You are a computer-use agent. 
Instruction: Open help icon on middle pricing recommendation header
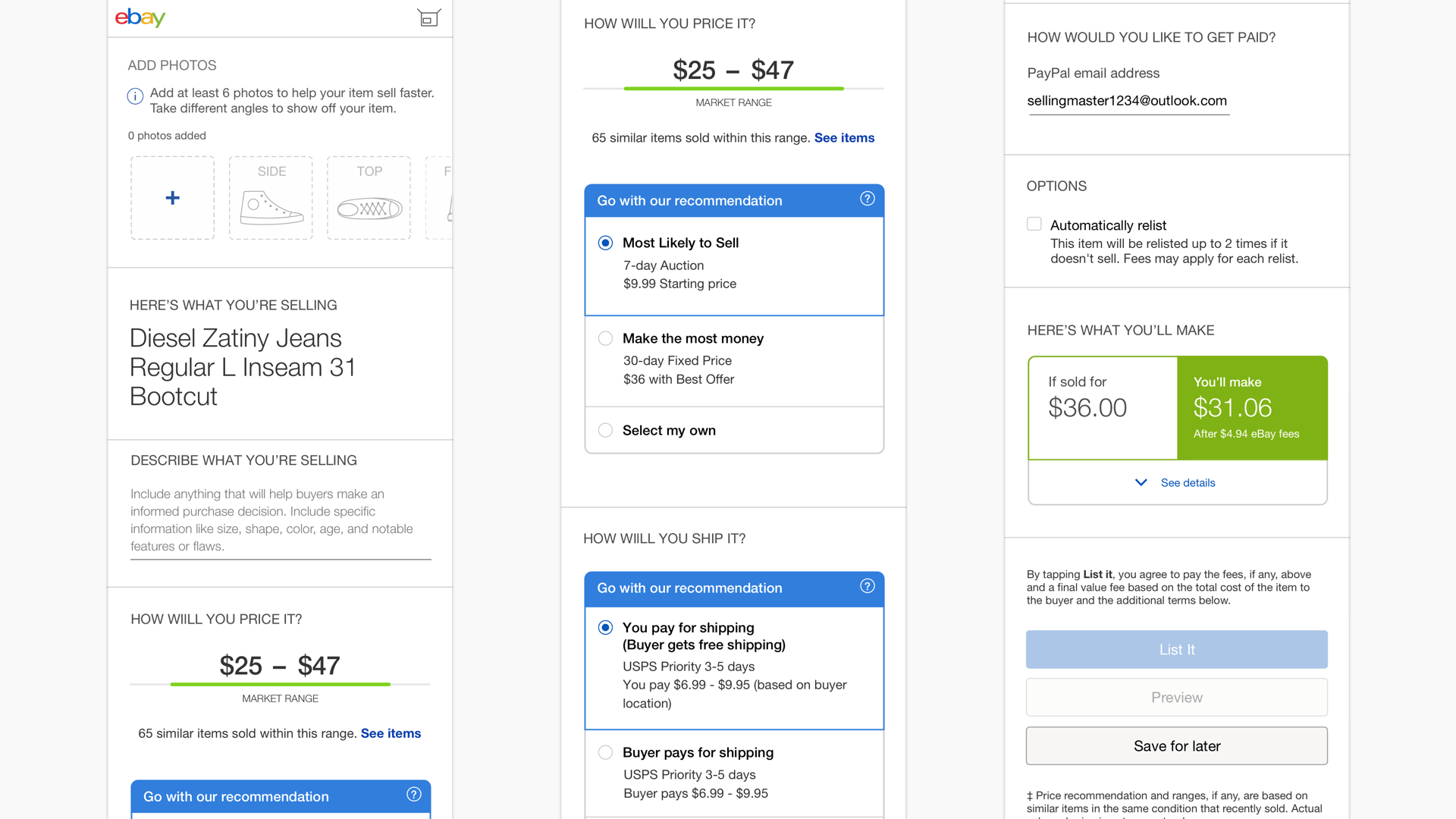tap(868, 199)
